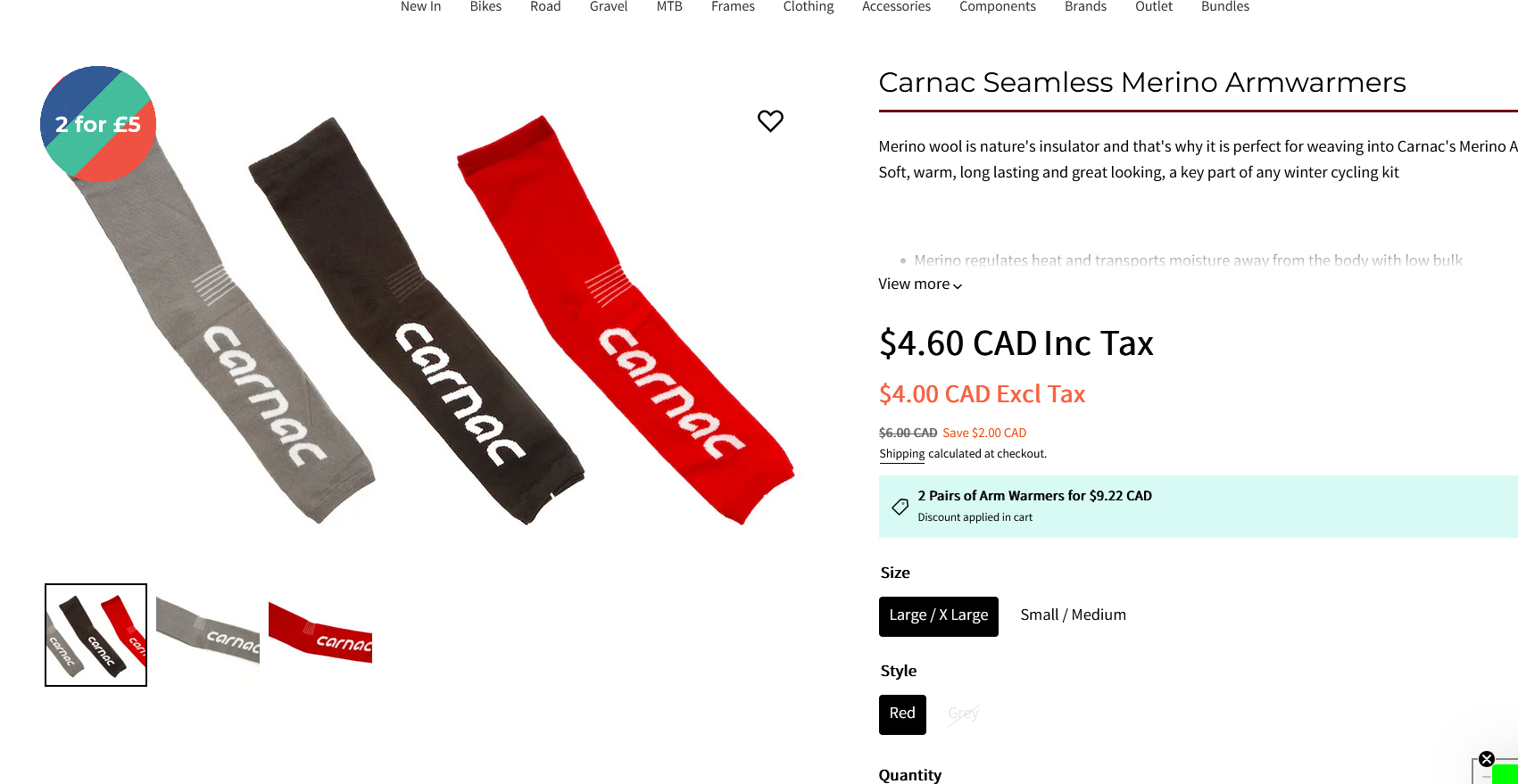Go to Accessories in navigation

tap(896, 7)
